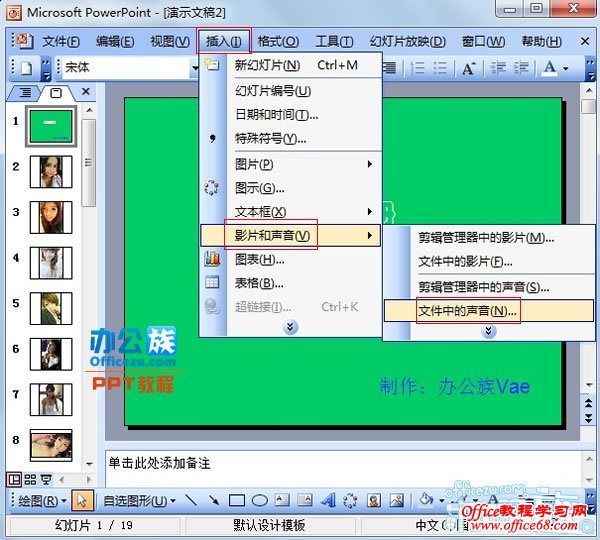Select the Rectangle shape tool
This screenshot has height=540, width=600.
[x=236, y=500]
